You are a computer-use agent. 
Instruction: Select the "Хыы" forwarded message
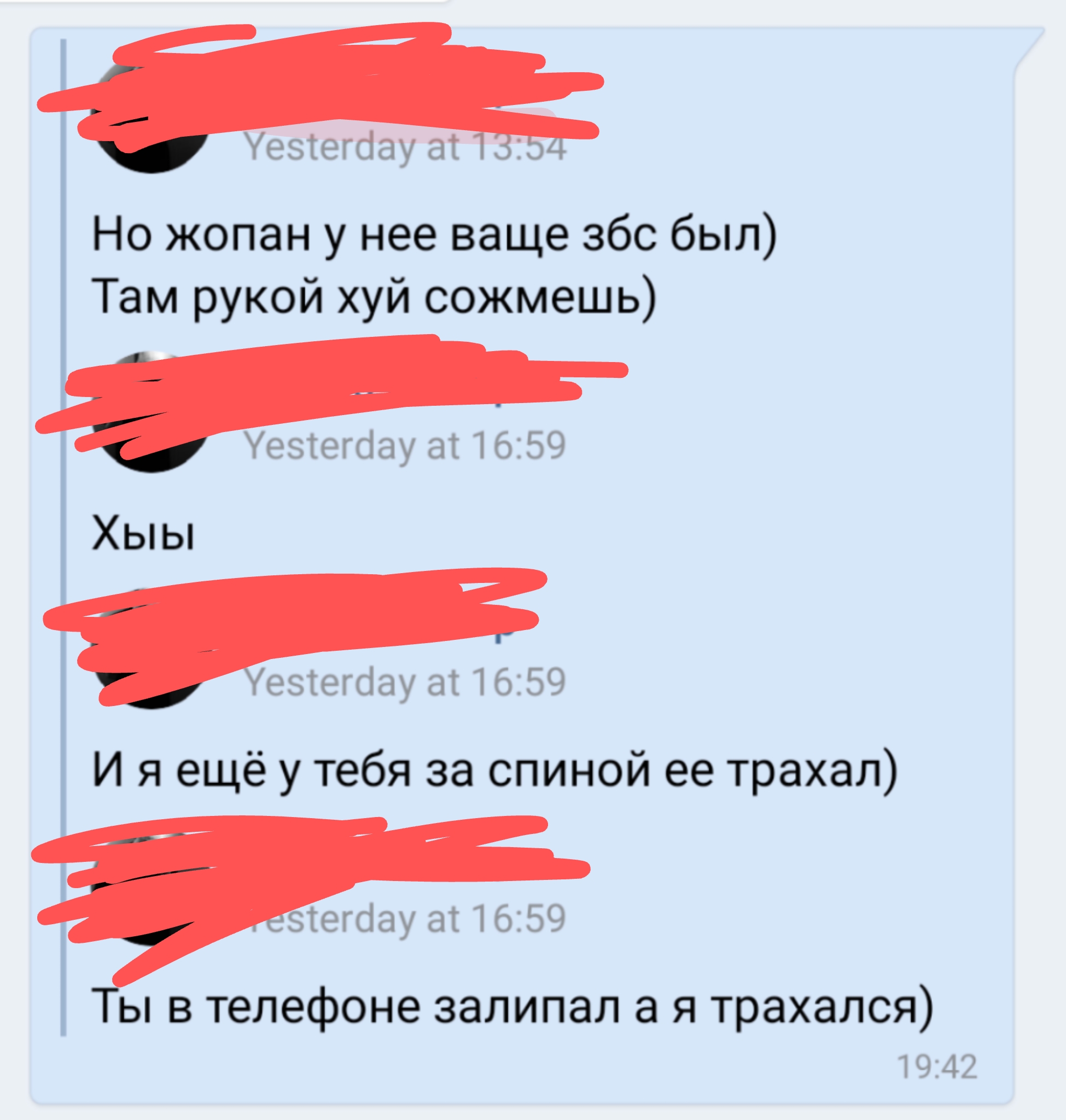click(144, 534)
